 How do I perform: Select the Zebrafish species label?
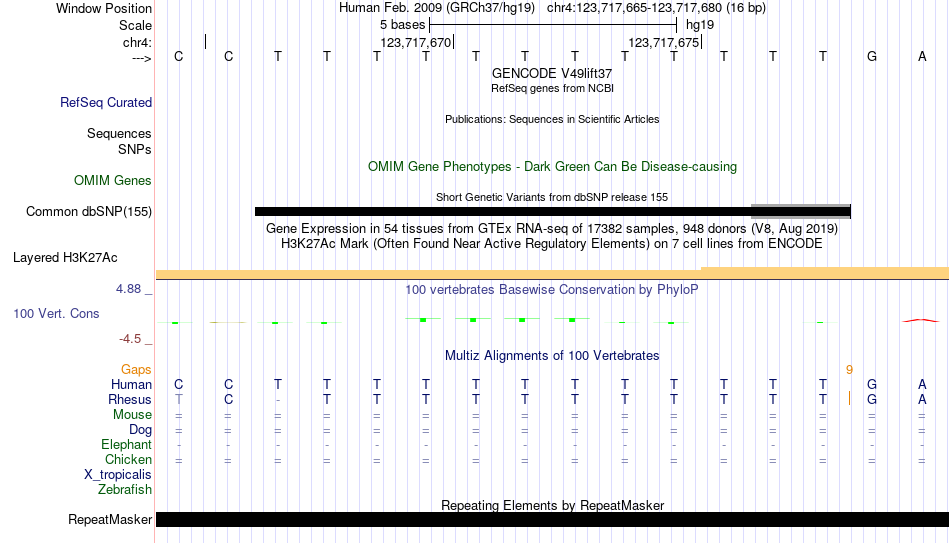coord(125,490)
